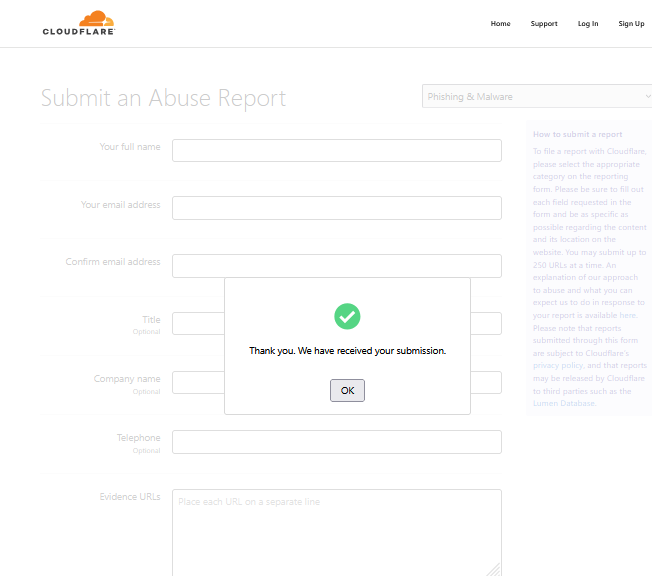Open the Support menu link
The width and height of the screenshot is (652, 576).
[x=544, y=24]
